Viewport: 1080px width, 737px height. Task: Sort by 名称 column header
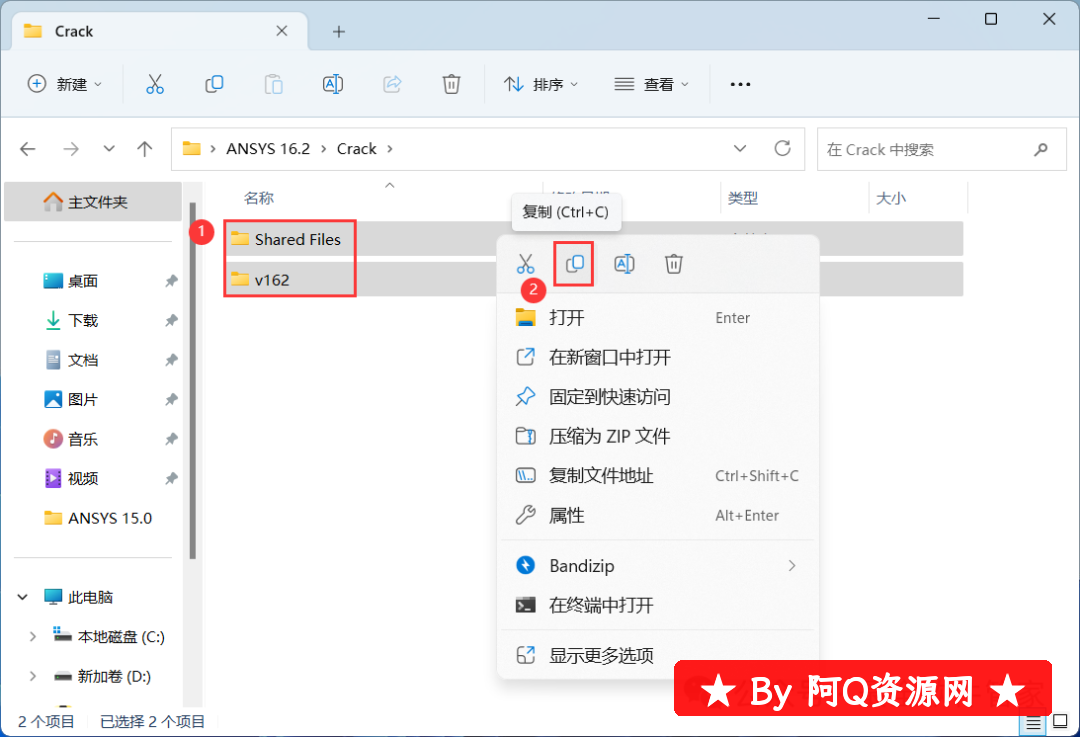tap(259, 198)
